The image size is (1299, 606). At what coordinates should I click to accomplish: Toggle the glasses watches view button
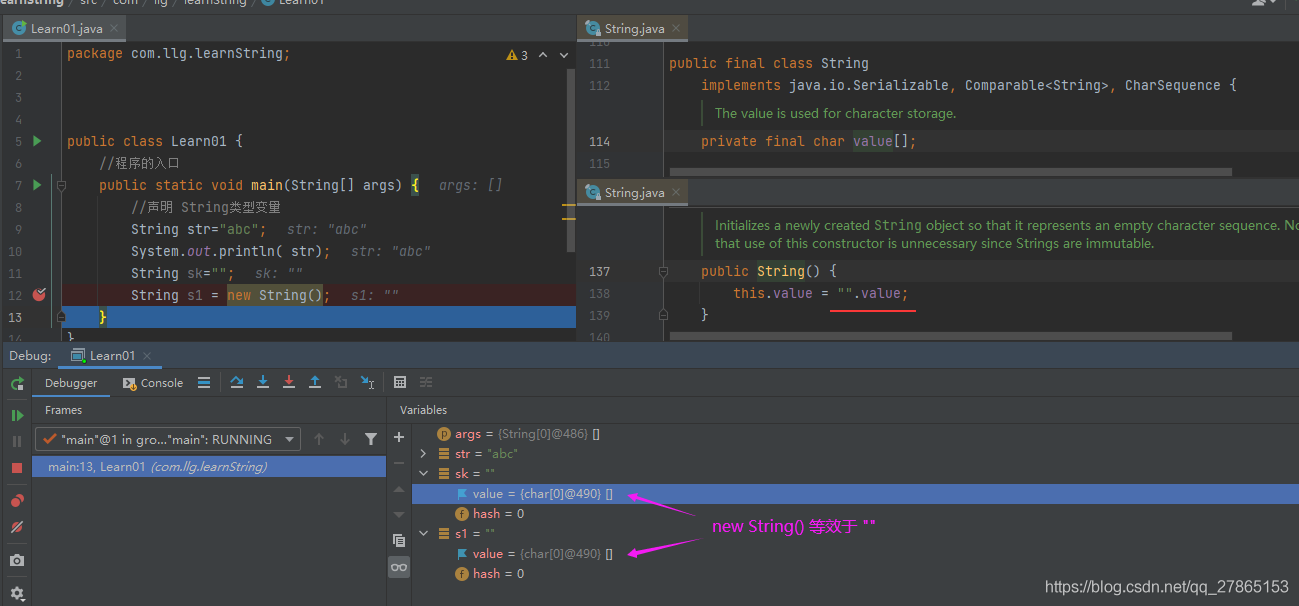(399, 567)
